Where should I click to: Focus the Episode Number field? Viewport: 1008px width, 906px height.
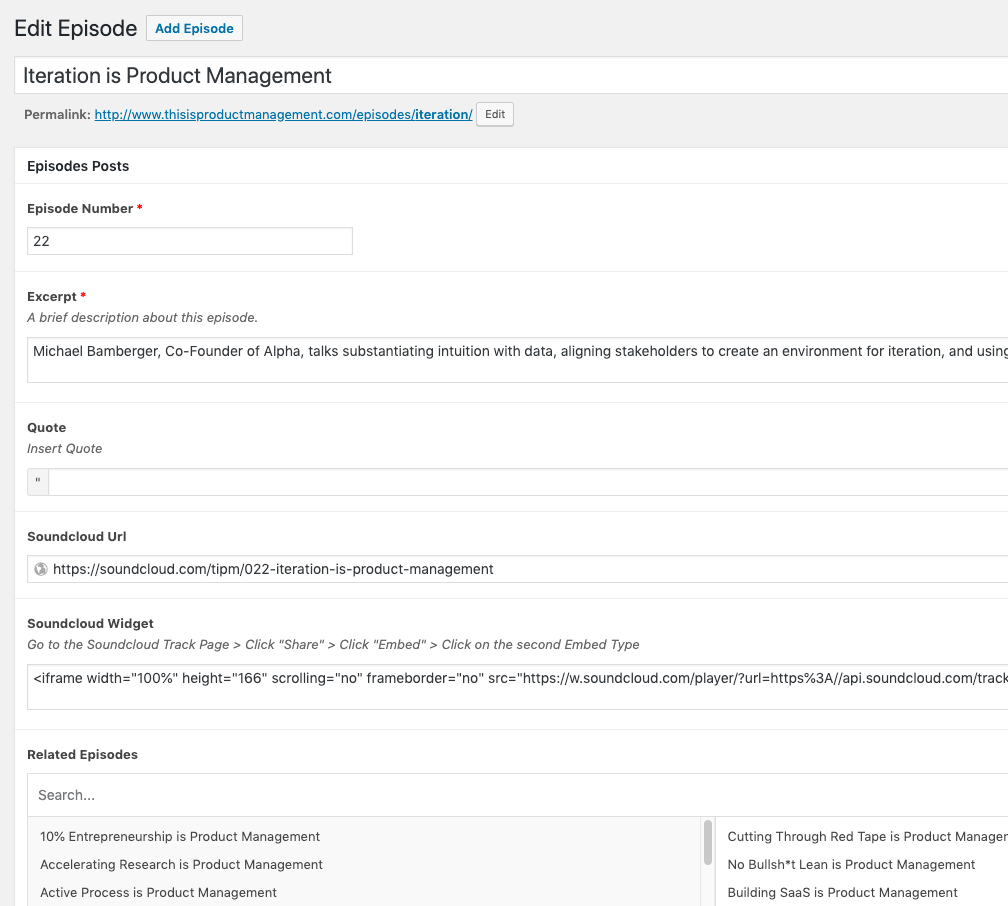tap(190, 241)
